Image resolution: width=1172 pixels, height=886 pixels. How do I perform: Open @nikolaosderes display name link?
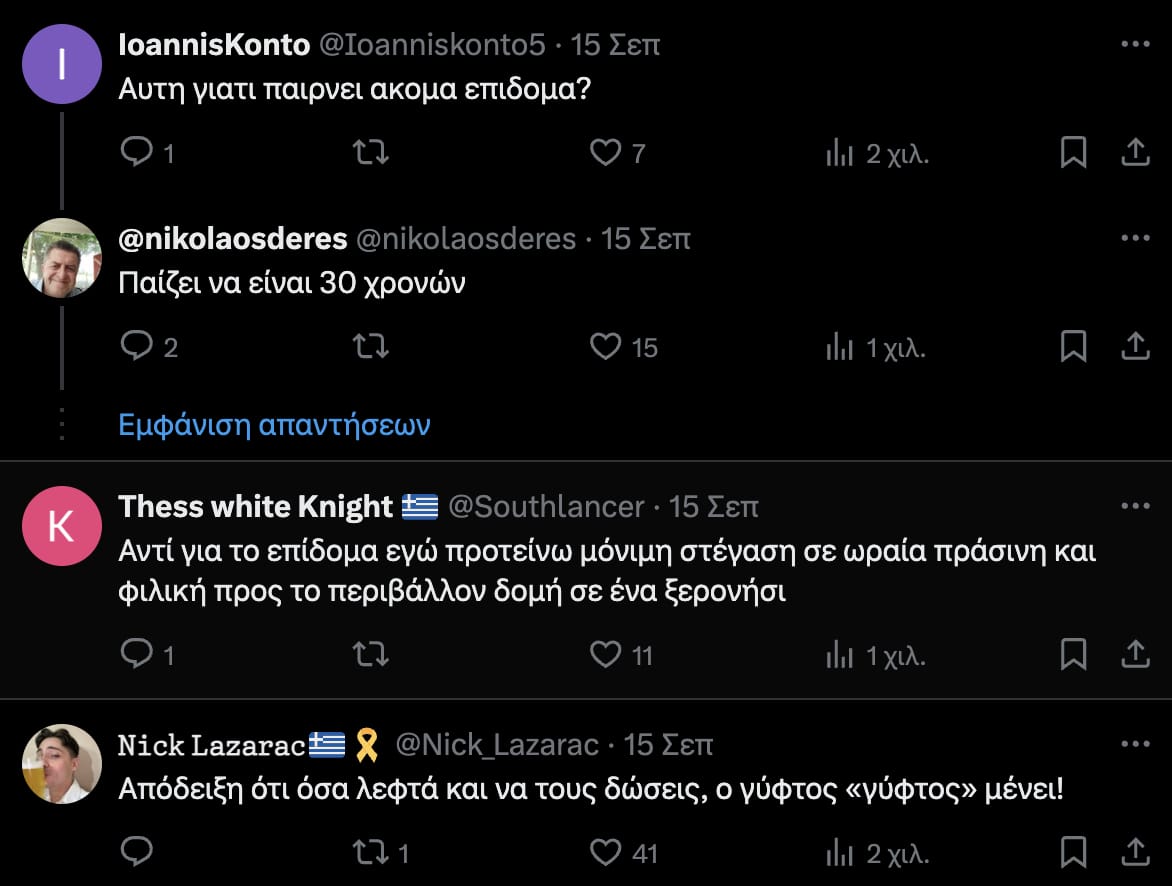pyautogui.click(x=233, y=239)
